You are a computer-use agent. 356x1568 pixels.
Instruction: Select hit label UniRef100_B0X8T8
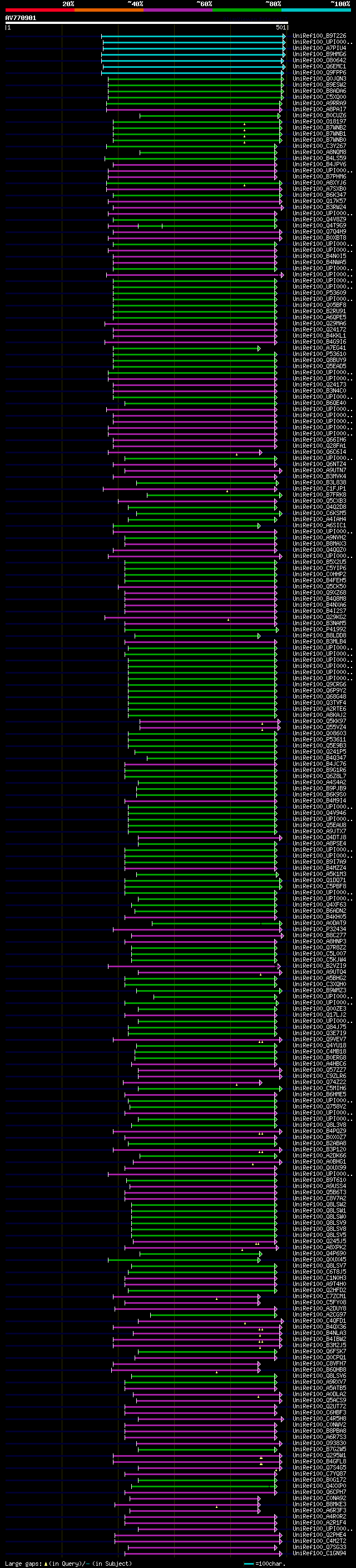pyautogui.click(x=319, y=238)
